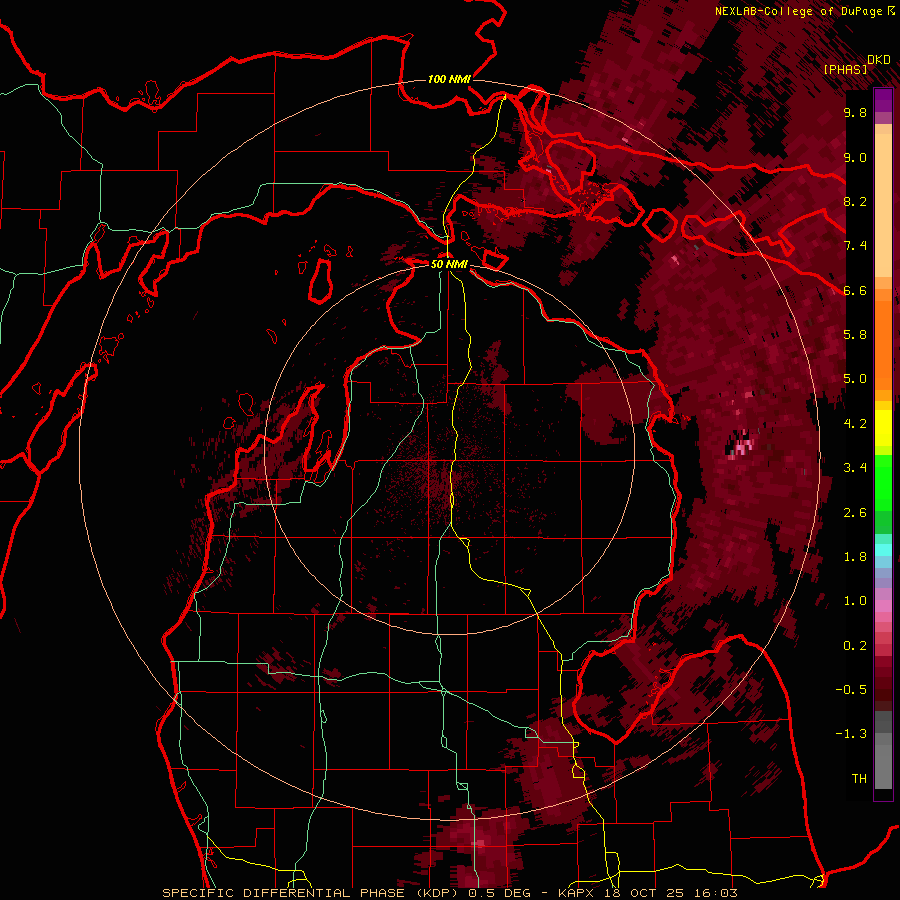Select the 1.8 scale value

pos(855,557)
